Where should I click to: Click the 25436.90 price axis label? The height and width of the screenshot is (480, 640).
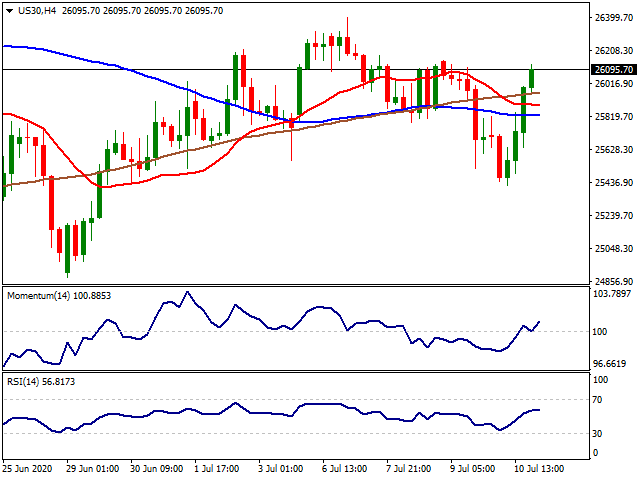click(x=613, y=182)
